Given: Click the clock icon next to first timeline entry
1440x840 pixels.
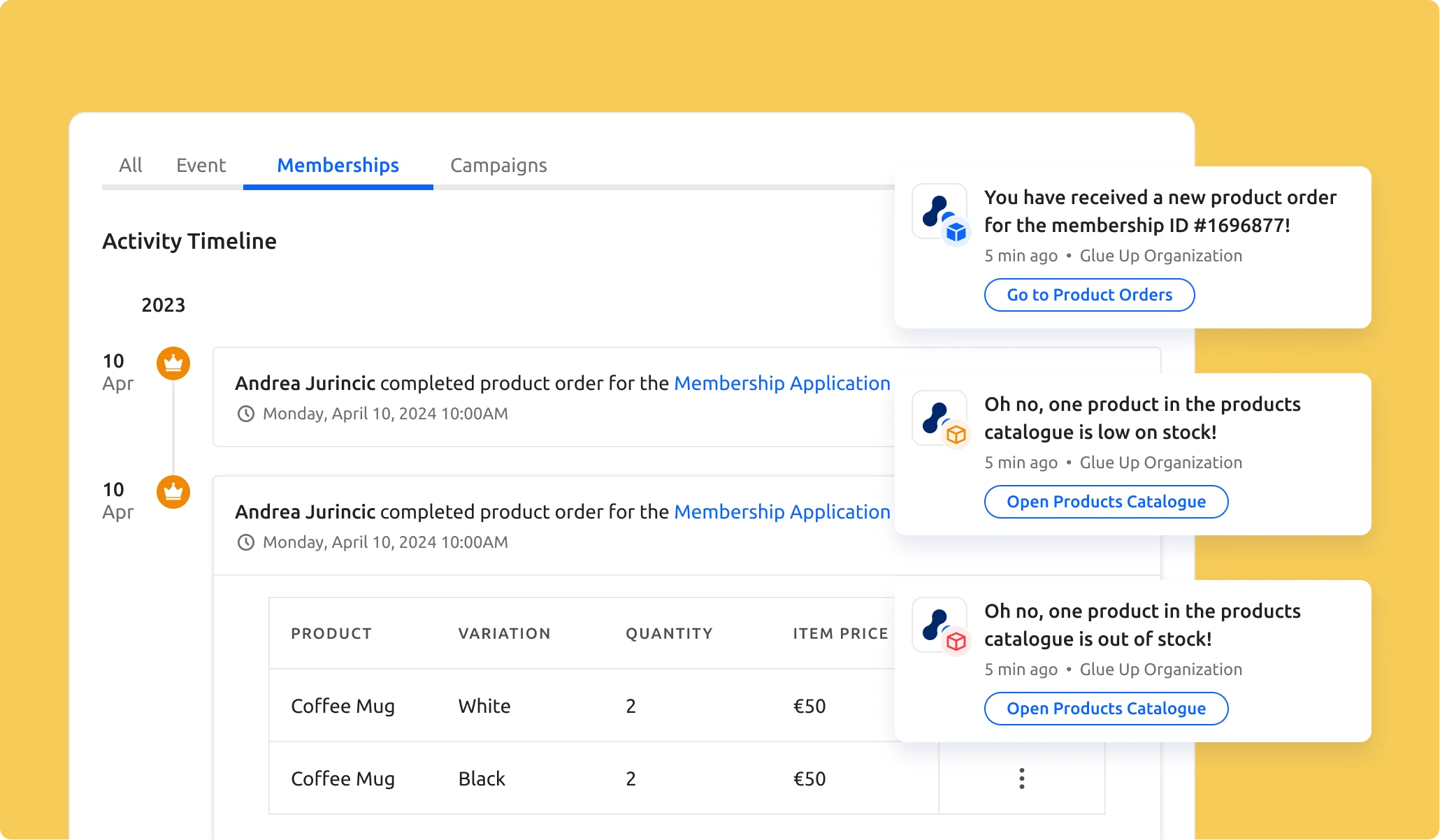Looking at the screenshot, I should pyautogui.click(x=244, y=413).
